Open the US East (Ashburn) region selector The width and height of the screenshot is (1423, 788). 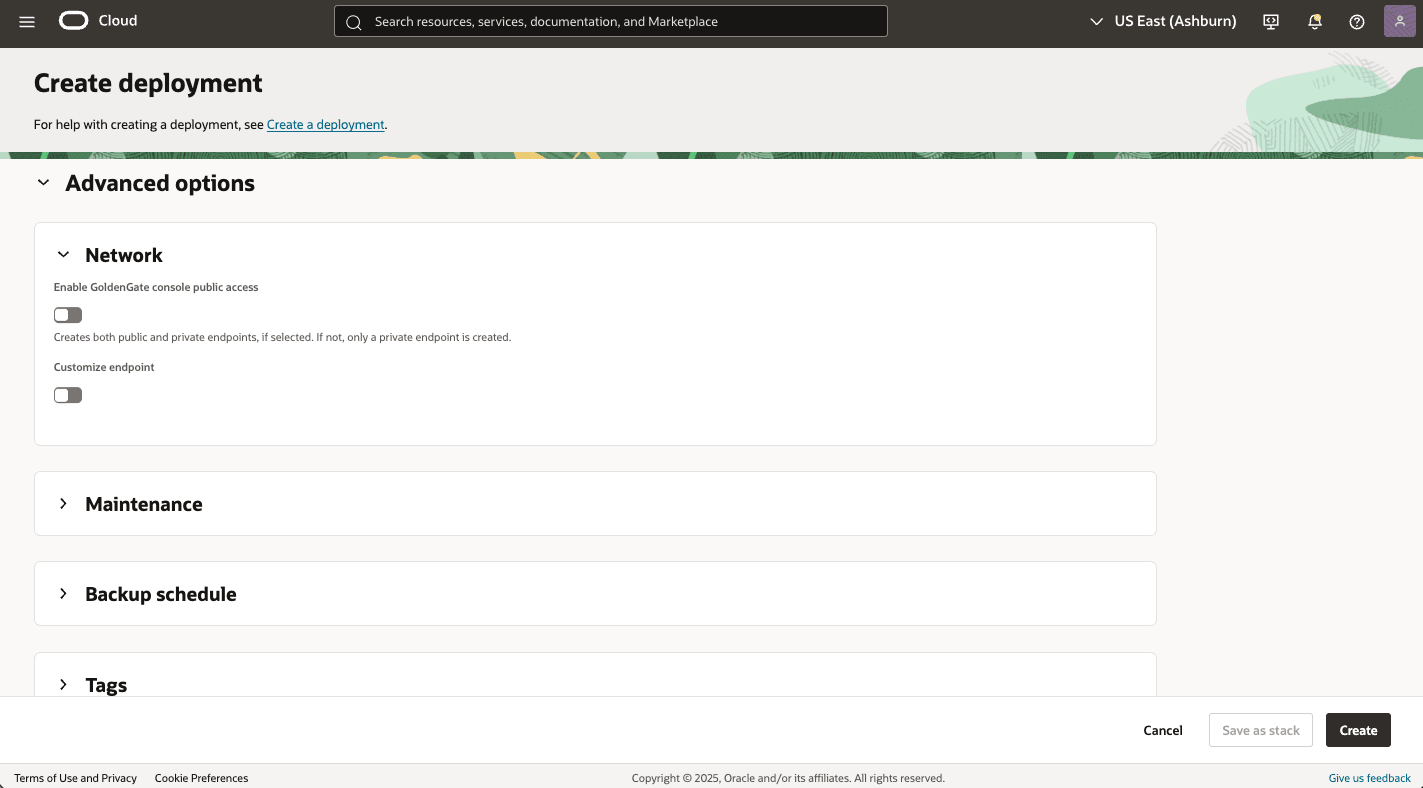[1163, 21]
